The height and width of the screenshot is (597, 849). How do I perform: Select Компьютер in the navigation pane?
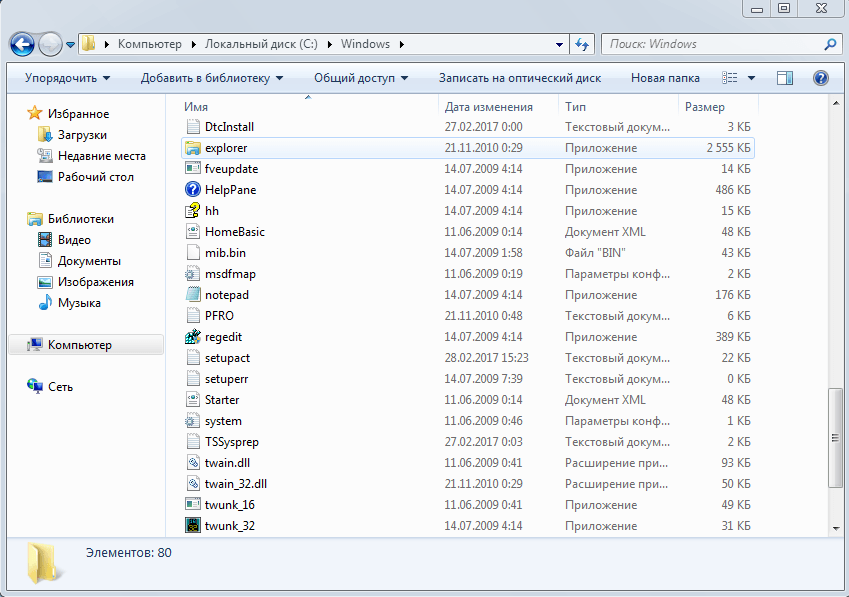80,345
